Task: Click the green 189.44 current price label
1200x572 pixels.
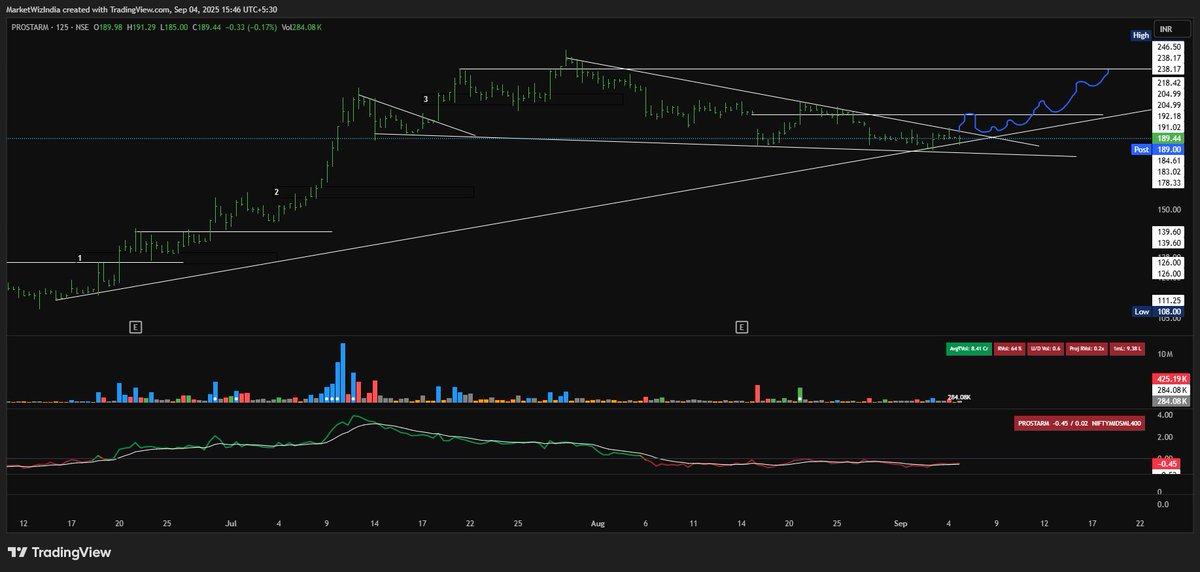Action: tap(1169, 139)
